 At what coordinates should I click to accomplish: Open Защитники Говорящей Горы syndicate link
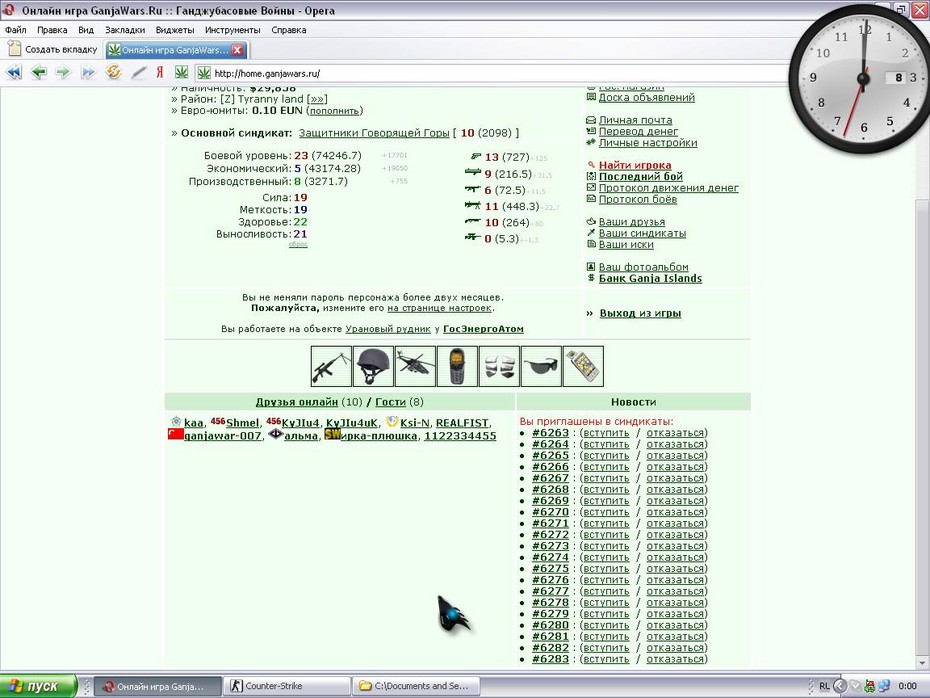point(374,133)
